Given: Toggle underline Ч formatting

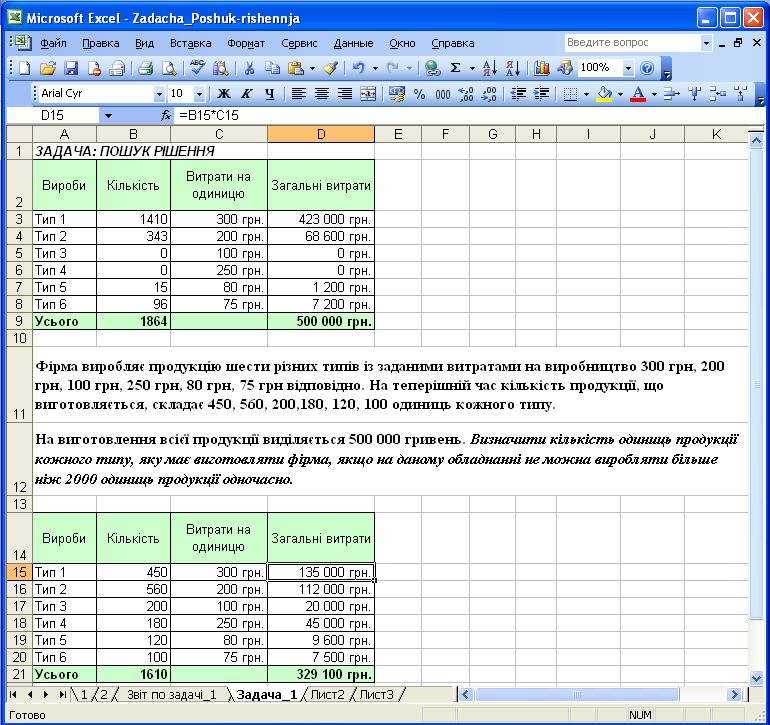Looking at the screenshot, I should pos(270,93).
